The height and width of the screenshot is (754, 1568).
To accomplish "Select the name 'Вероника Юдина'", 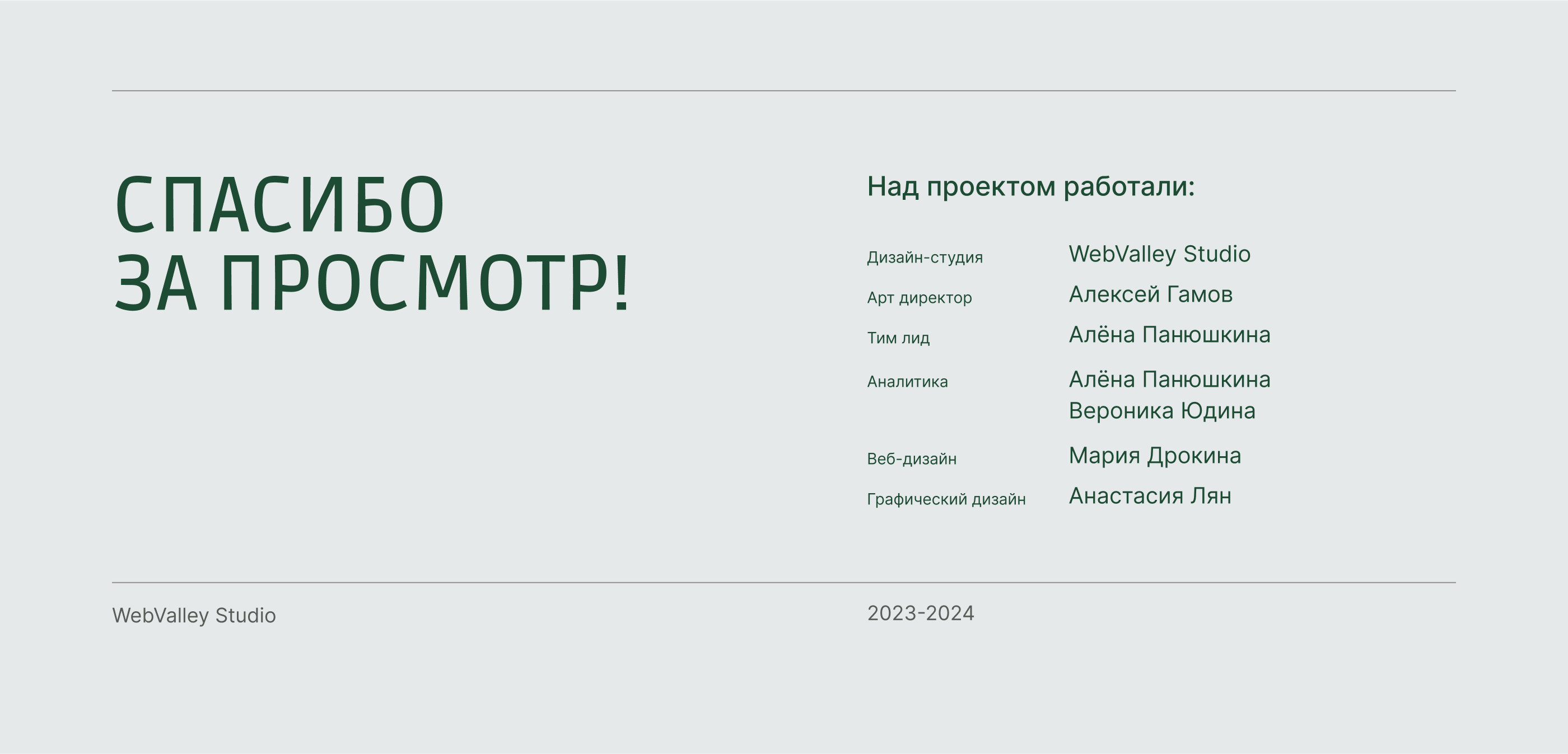I will click(x=1161, y=411).
